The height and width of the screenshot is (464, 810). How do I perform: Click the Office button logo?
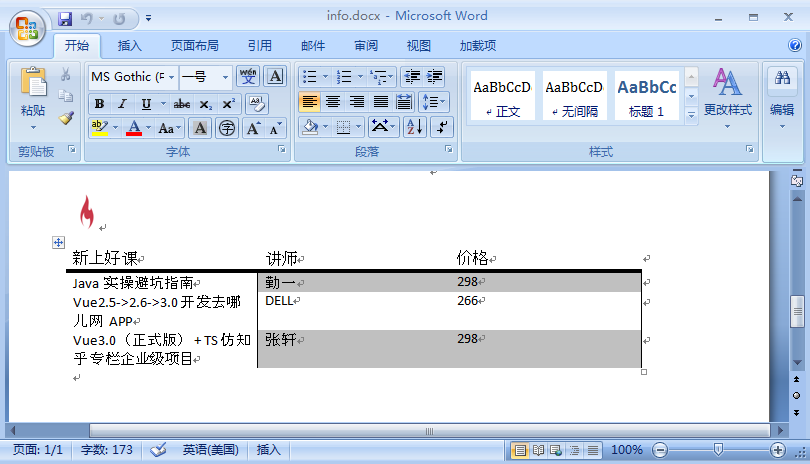coord(27,28)
